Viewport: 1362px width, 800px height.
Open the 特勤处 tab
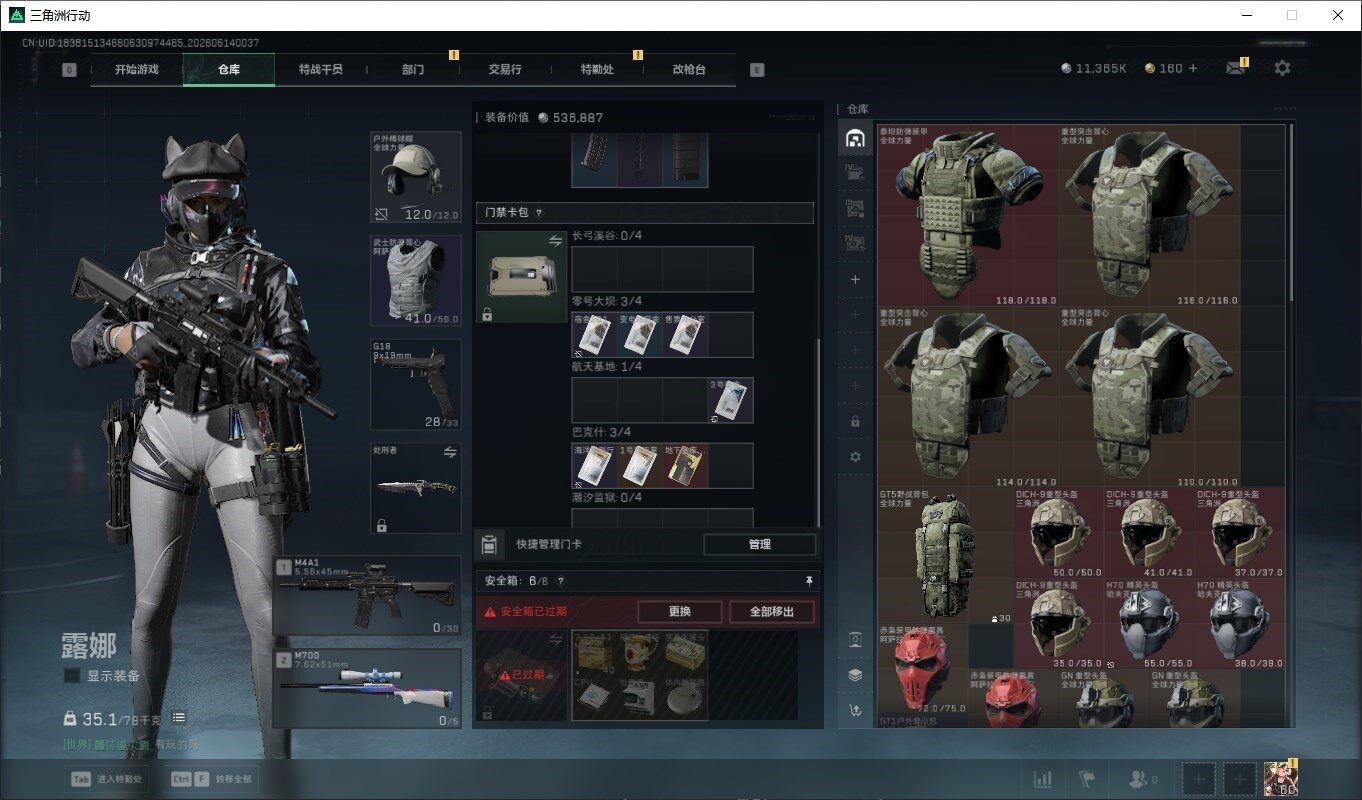pos(597,70)
